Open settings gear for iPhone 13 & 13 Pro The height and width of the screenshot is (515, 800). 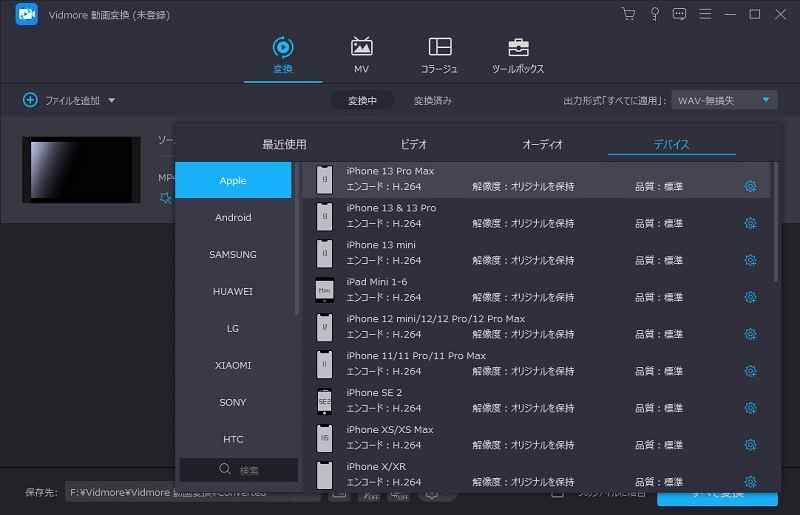click(750, 223)
